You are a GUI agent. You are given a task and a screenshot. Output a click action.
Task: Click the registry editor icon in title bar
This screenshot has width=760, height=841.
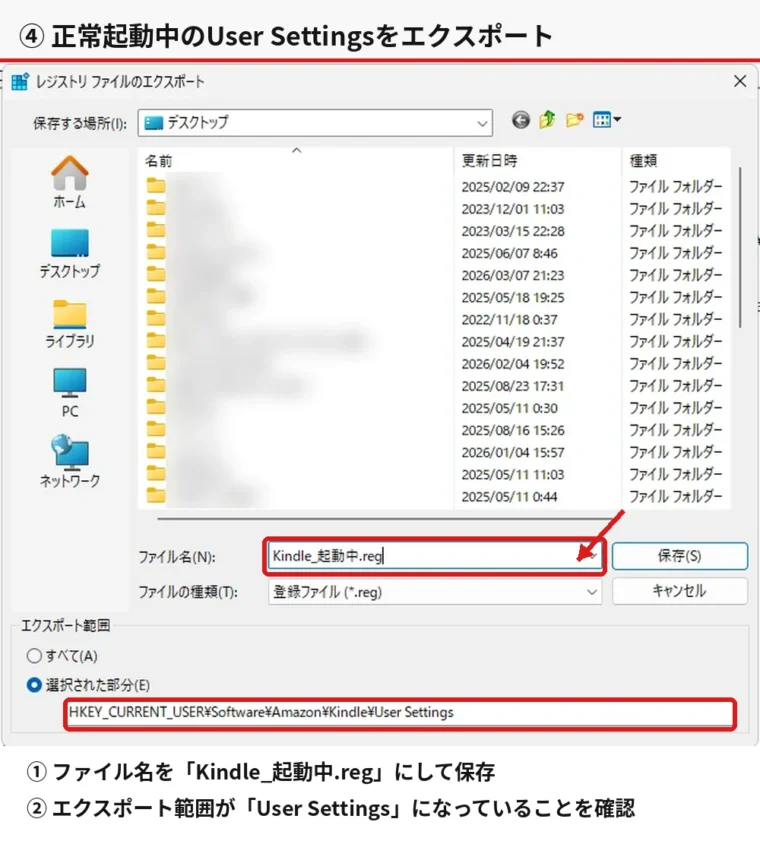[20, 82]
